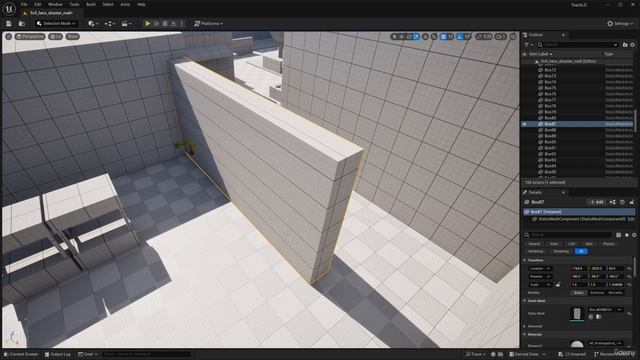Click the Unreal Engine logo
Image resolution: width=640 pixels, height=360 pixels.
tap(9, 8)
